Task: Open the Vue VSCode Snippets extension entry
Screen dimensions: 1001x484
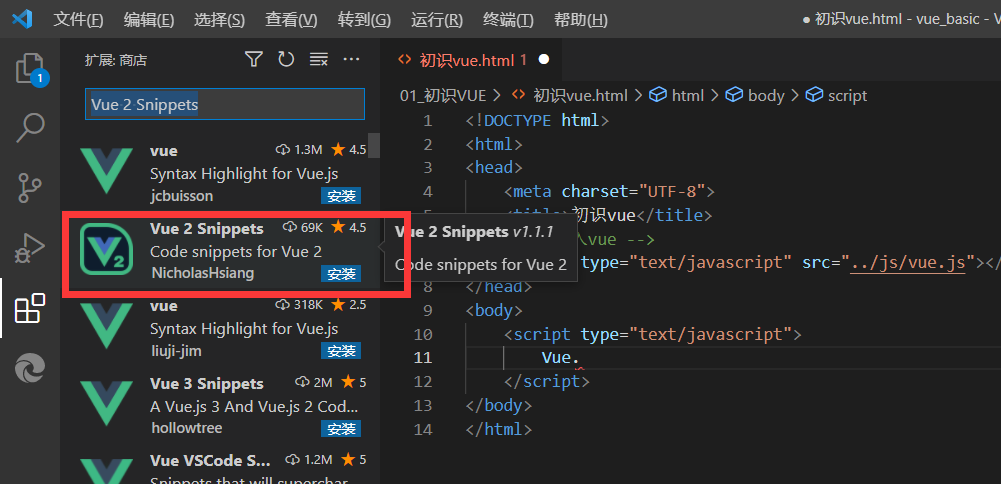Action: [220, 469]
